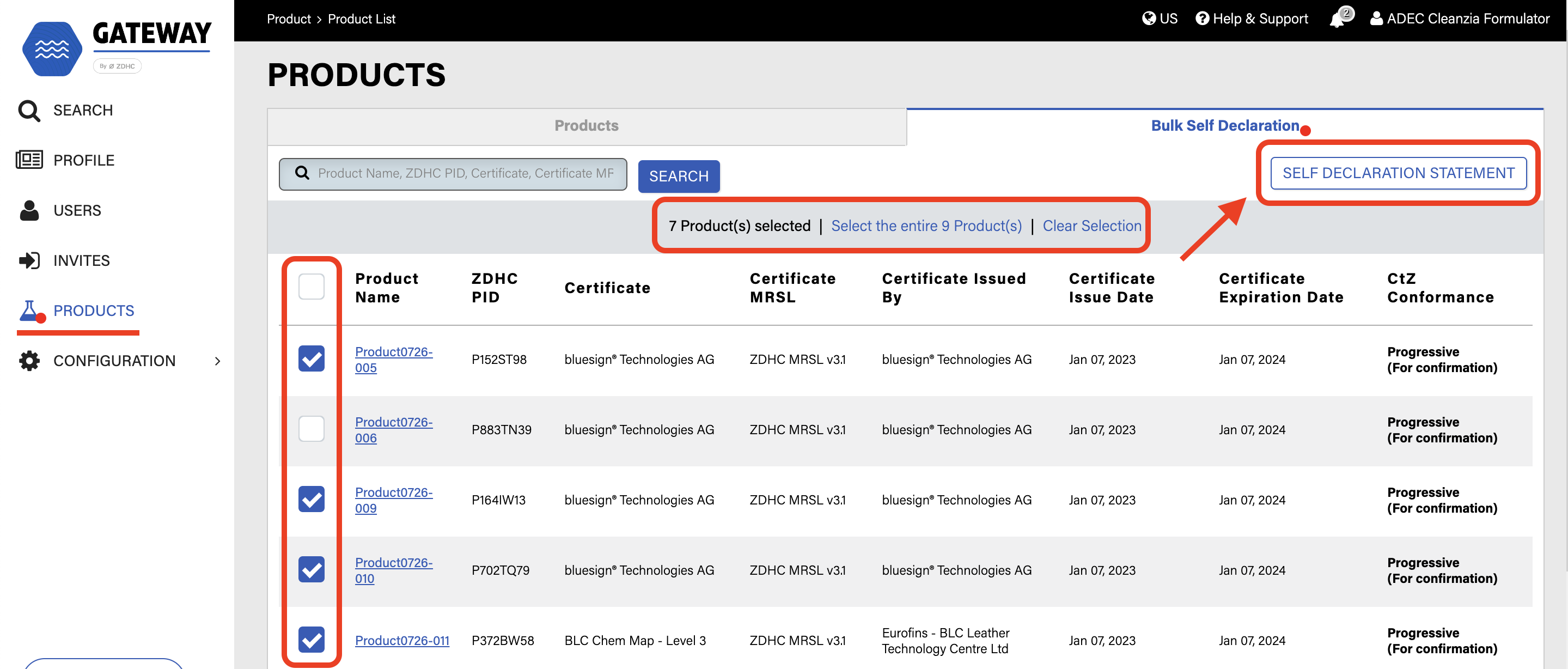Switch to Bulk Self Declaration tab
1568x669 pixels.
coord(1225,126)
